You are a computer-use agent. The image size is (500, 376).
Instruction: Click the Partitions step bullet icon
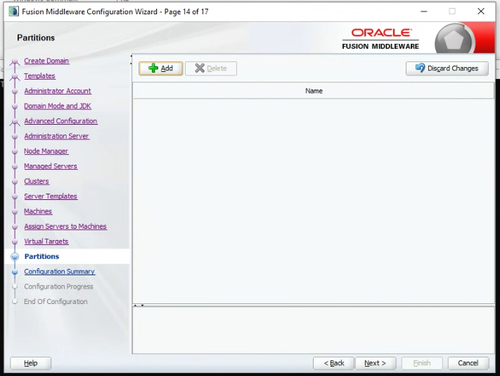(x=15, y=257)
